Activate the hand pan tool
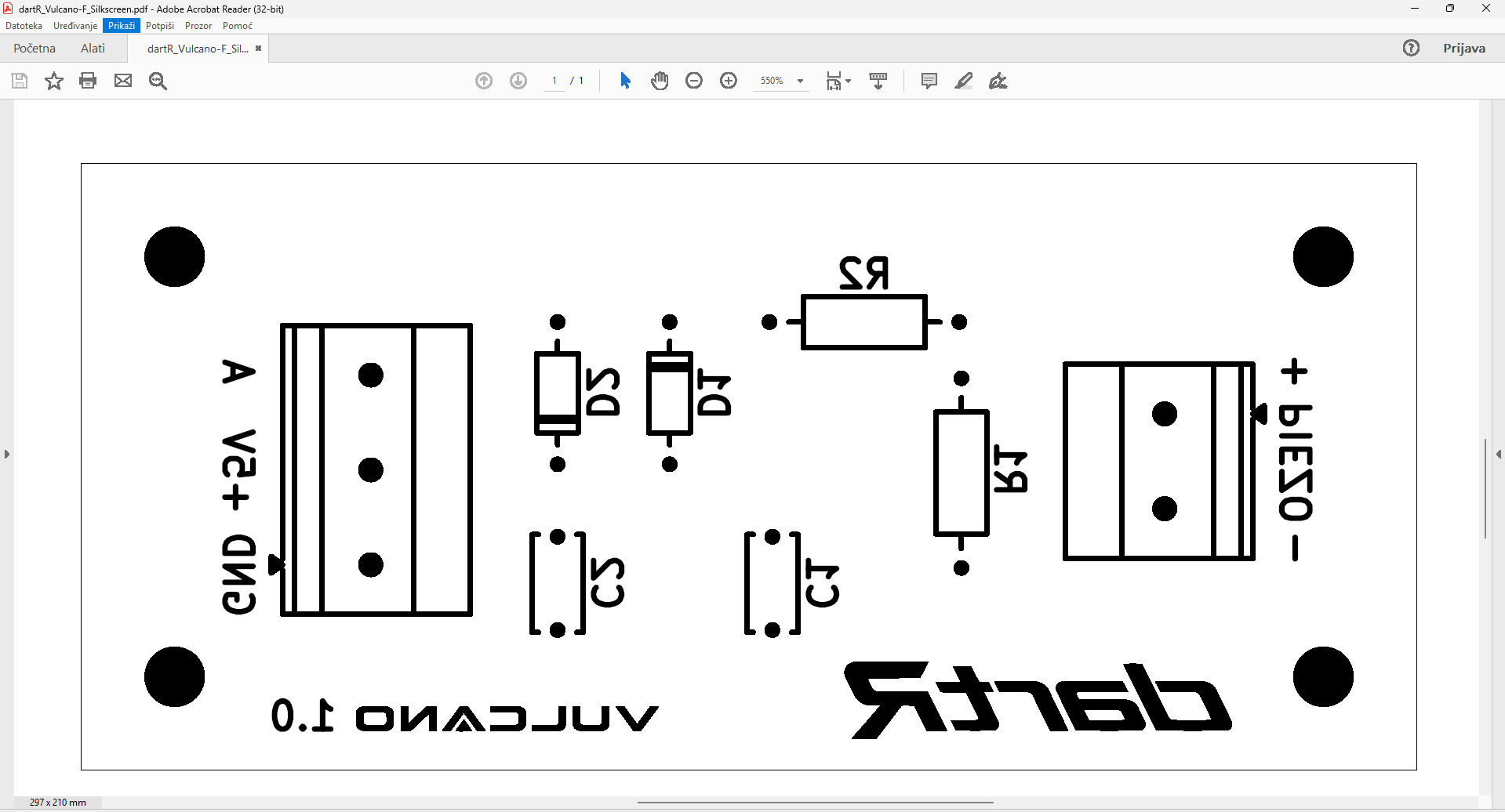Viewport: 1505px width, 812px height. coord(660,81)
